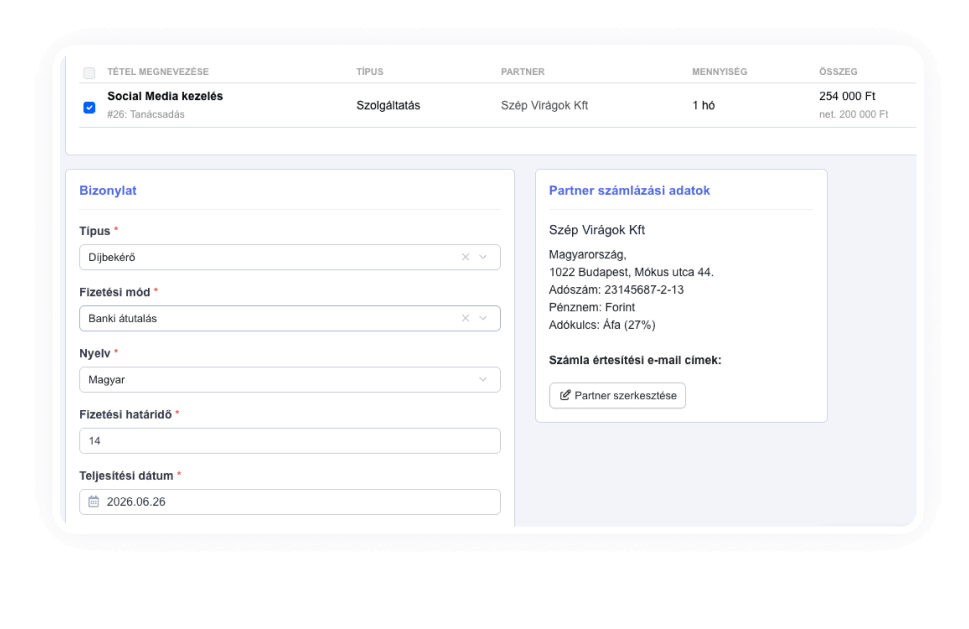Select the Social Media kezelés item name
Screen dimensions: 969x629
(165, 96)
